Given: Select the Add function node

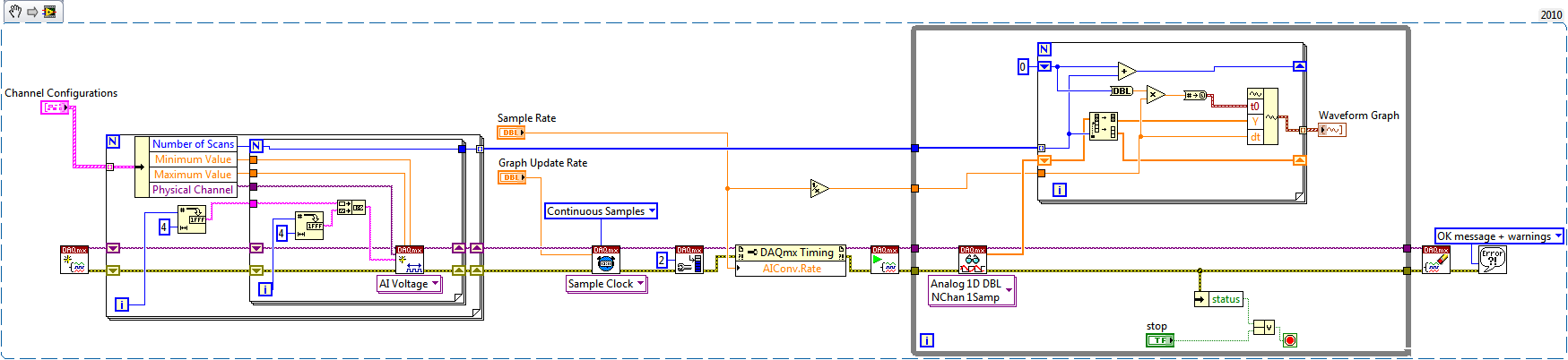Looking at the screenshot, I should click(1127, 72).
